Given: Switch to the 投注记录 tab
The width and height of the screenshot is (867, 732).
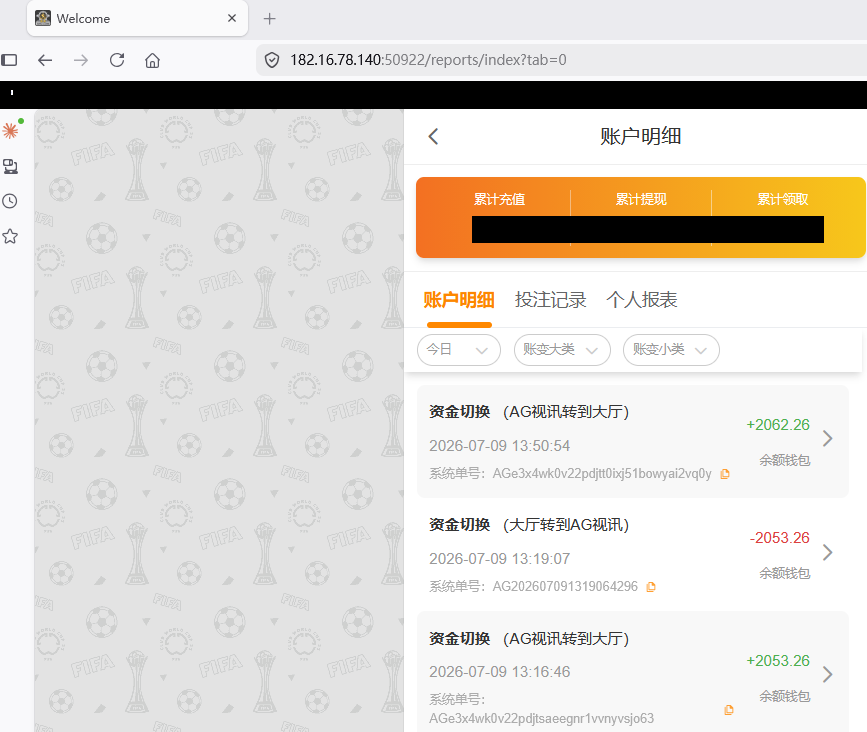Looking at the screenshot, I should [551, 300].
